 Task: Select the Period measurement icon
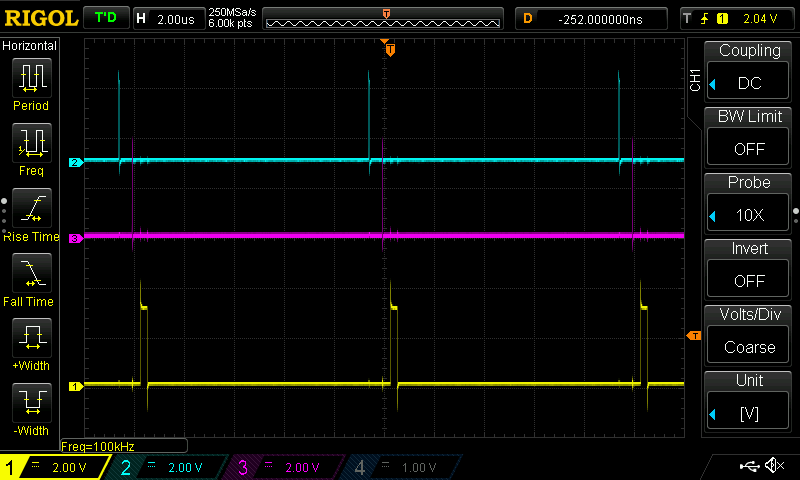(x=32, y=78)
